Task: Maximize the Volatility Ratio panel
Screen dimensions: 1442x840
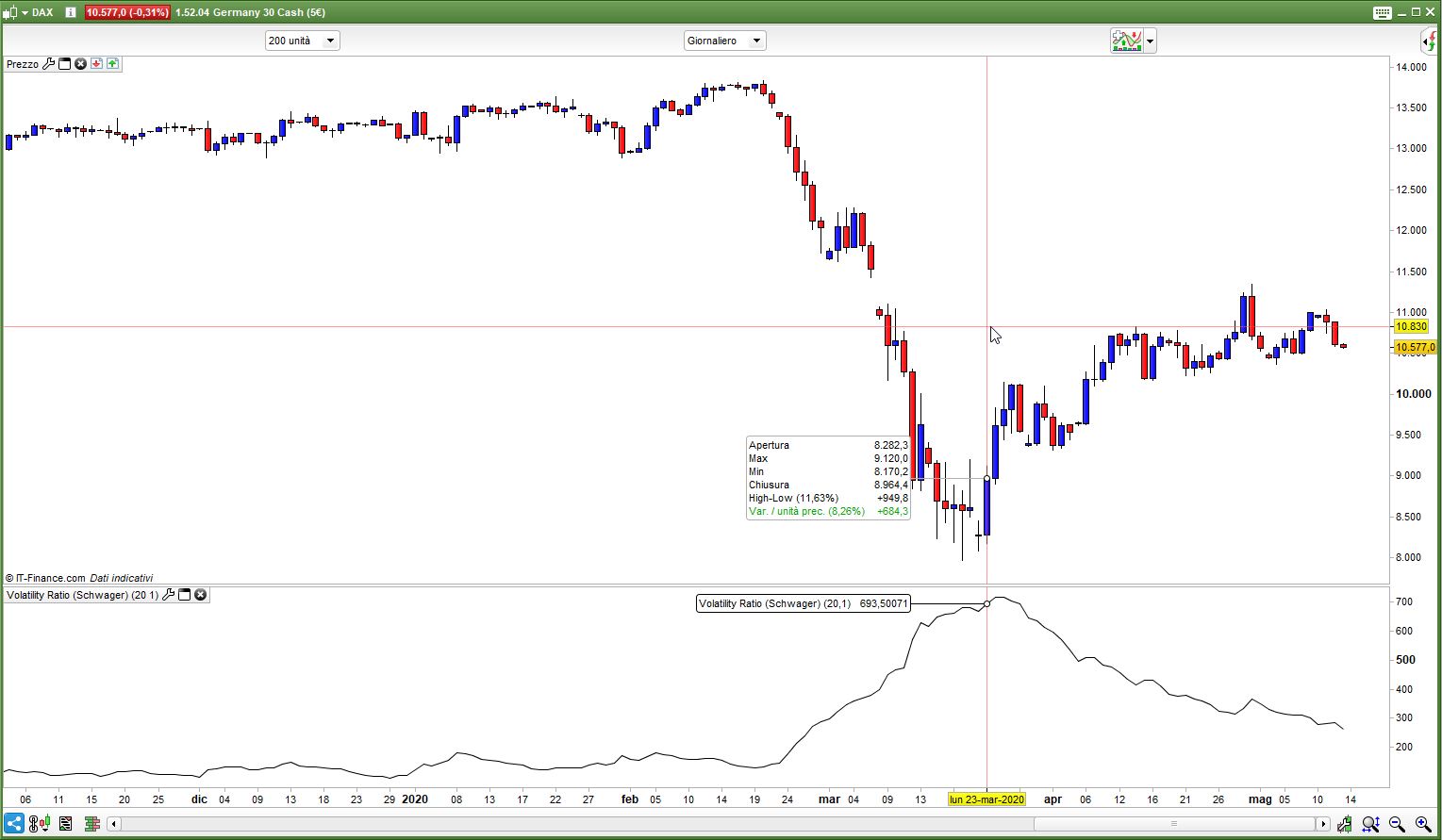Action: [185, 595]
